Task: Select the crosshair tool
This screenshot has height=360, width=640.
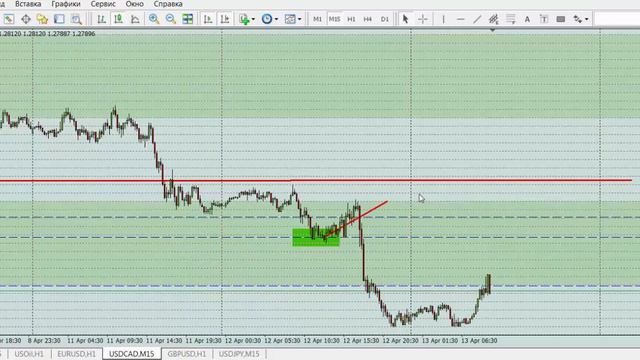Action: coord(423,19)
